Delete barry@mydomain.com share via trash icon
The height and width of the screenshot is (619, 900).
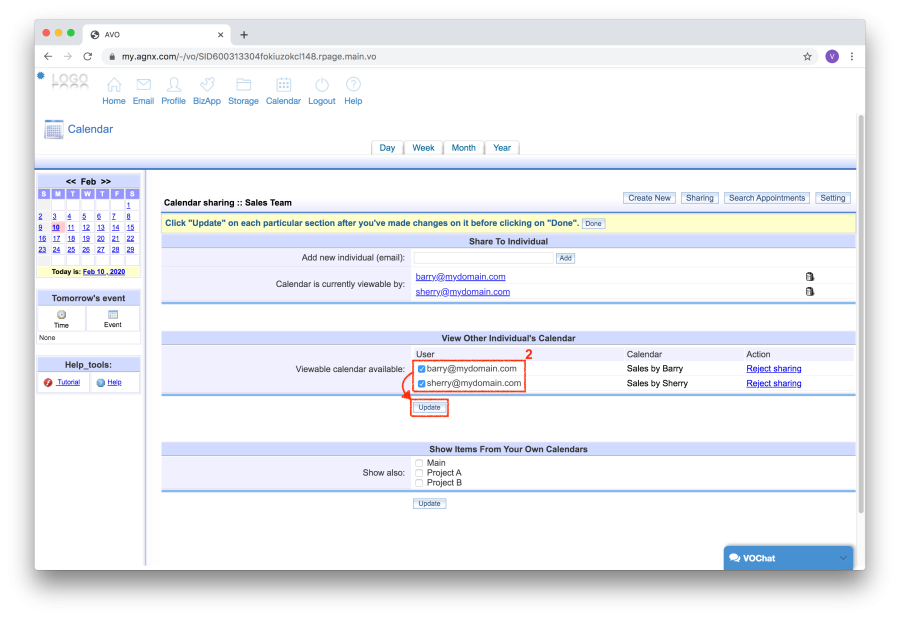[x=809, y=277]
